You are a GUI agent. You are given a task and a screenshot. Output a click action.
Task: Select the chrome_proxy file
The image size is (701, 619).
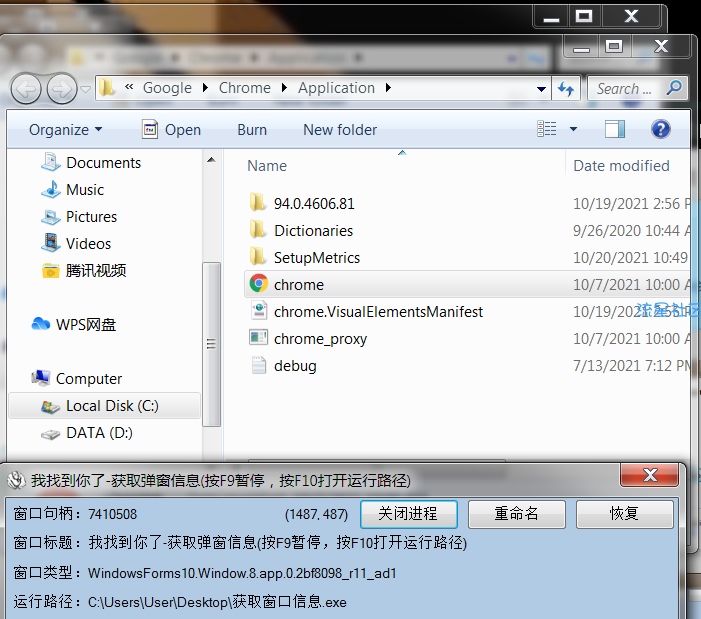pyautogui.click(x=308, y=339)
